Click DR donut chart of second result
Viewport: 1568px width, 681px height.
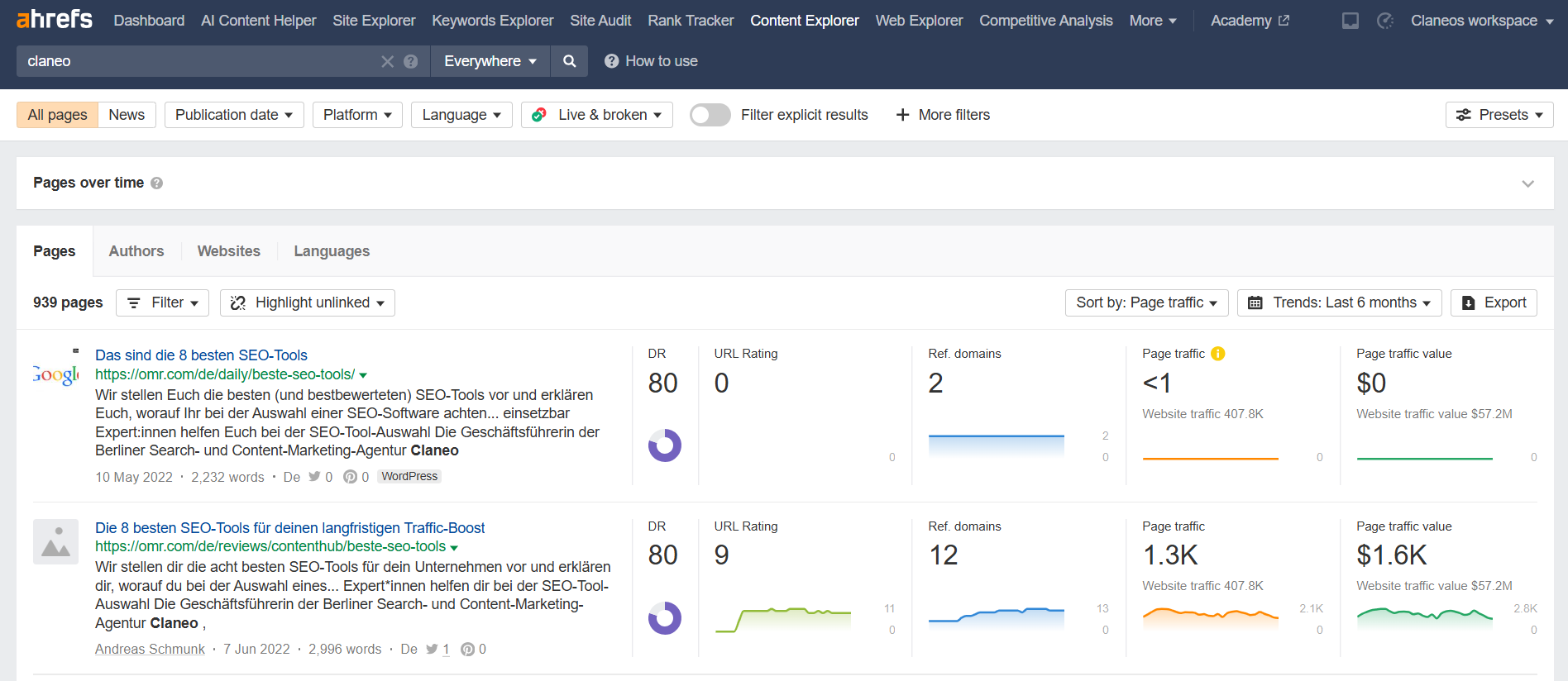pos(665,618)
